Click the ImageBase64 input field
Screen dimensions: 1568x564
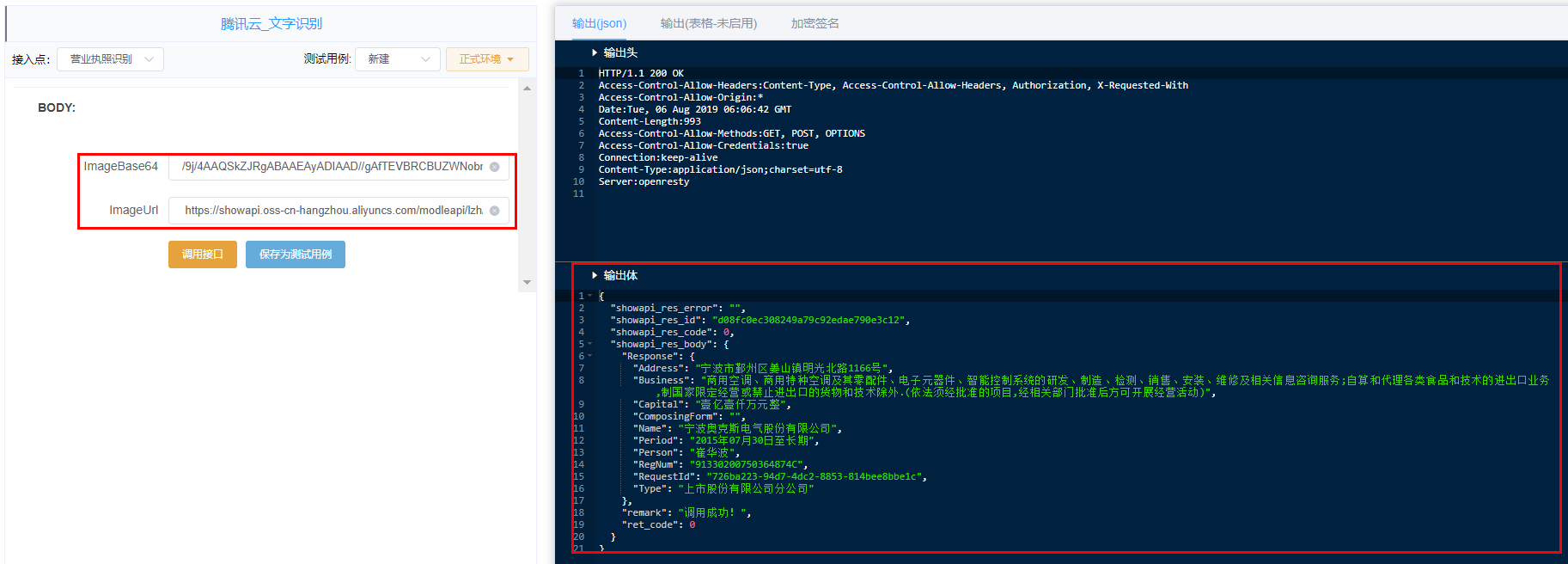pos(339,167)
